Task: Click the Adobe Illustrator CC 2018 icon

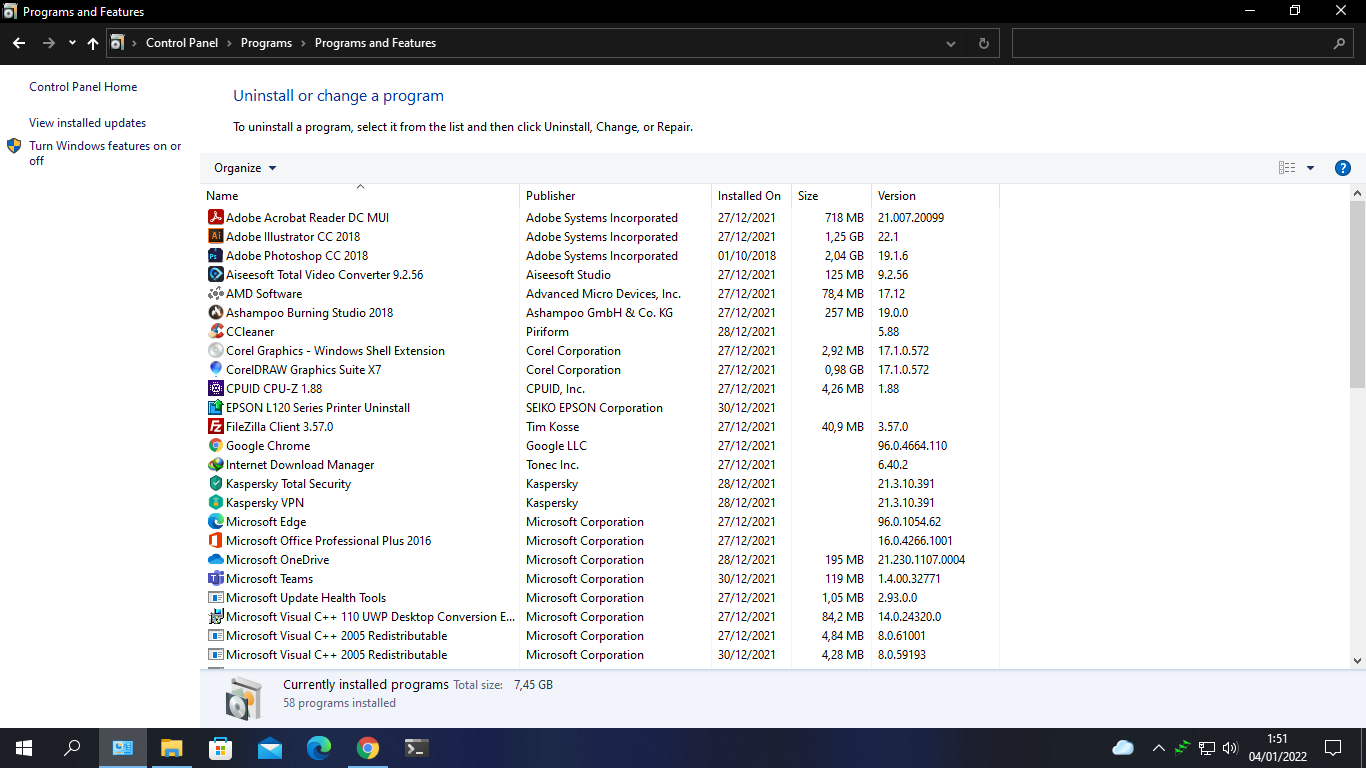Action: tap(215, 237)
